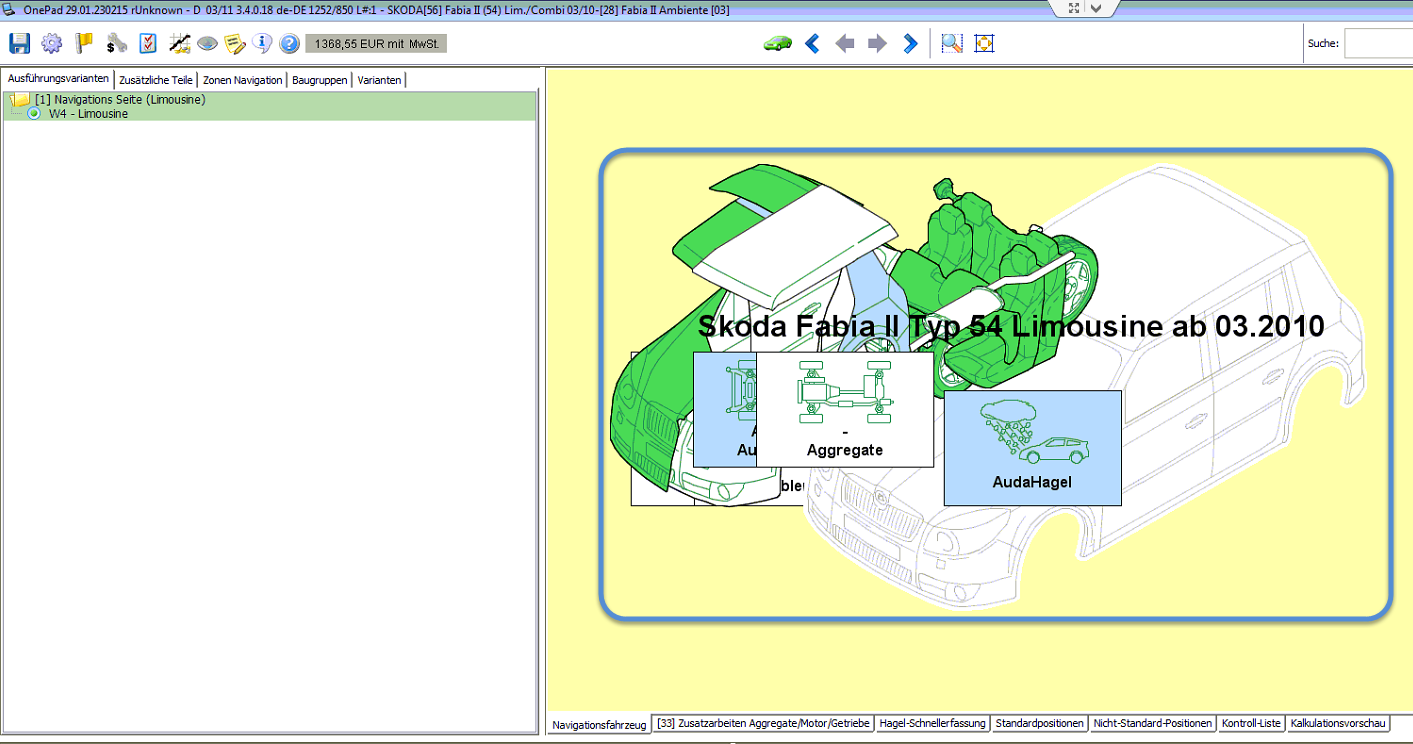
Task: Click the yellow flag icon
Action: coord(84,43)
